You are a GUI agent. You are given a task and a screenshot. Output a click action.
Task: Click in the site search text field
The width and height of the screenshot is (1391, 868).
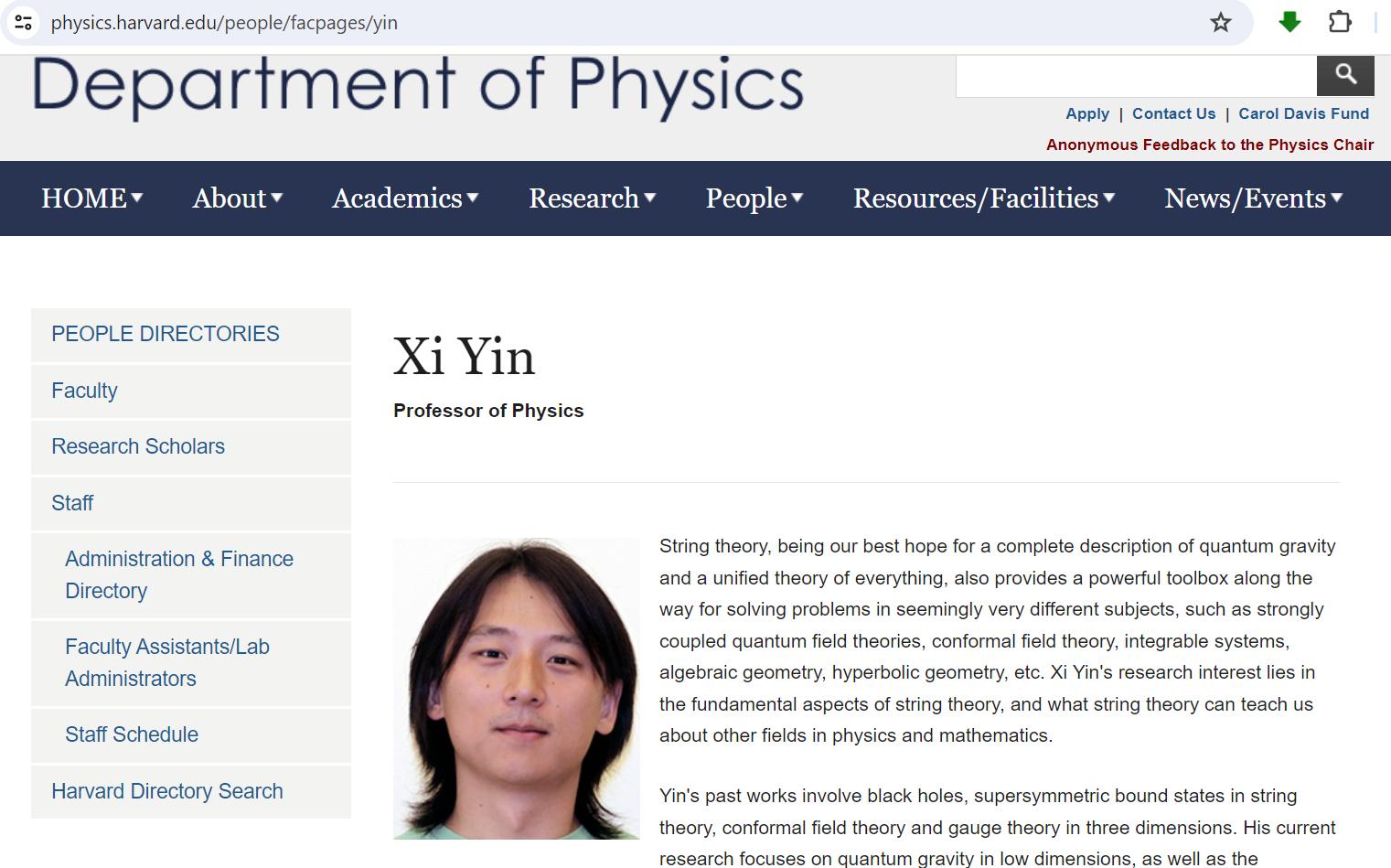1135,76
